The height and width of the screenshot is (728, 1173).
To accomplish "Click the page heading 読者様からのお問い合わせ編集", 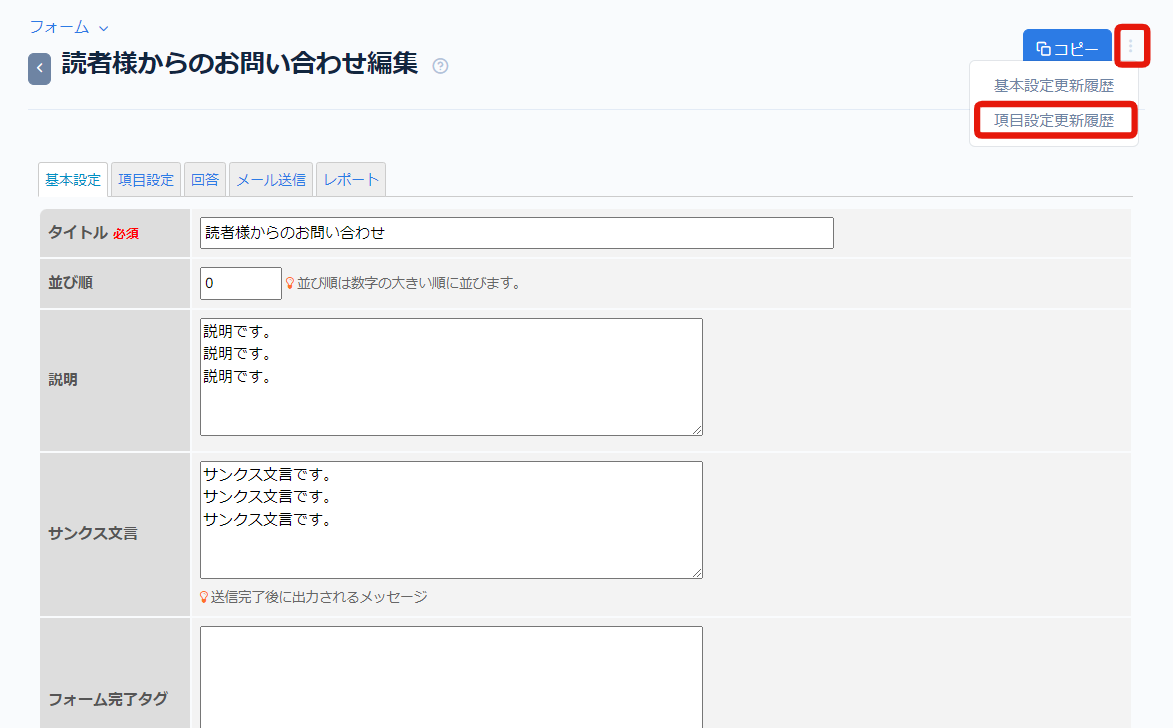I will 239,63.
